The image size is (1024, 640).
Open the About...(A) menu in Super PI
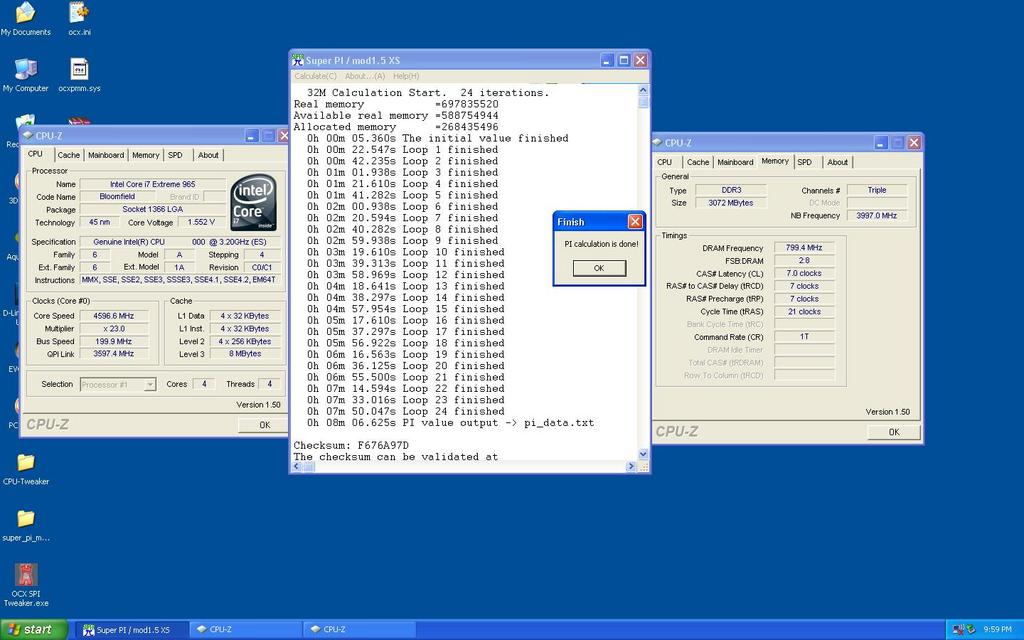pos(365,76)
